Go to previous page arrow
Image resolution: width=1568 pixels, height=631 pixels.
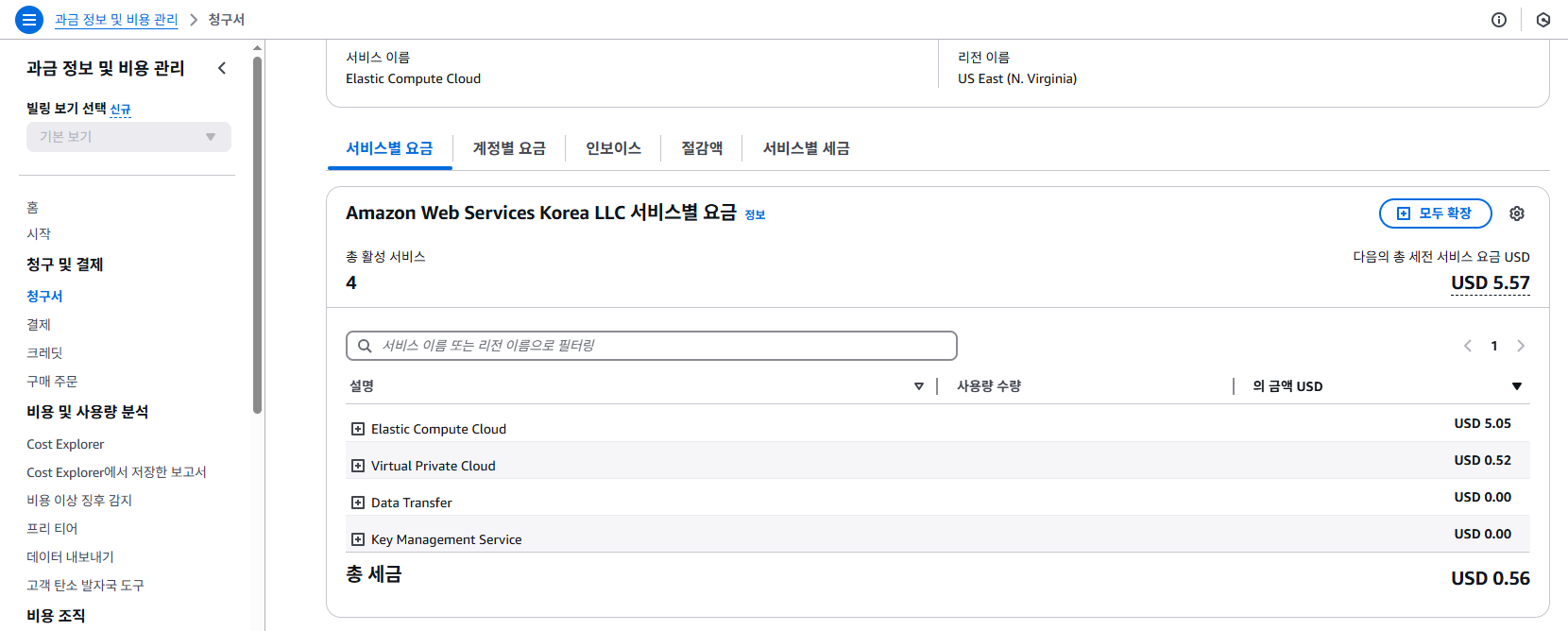tap(1468, 346)
